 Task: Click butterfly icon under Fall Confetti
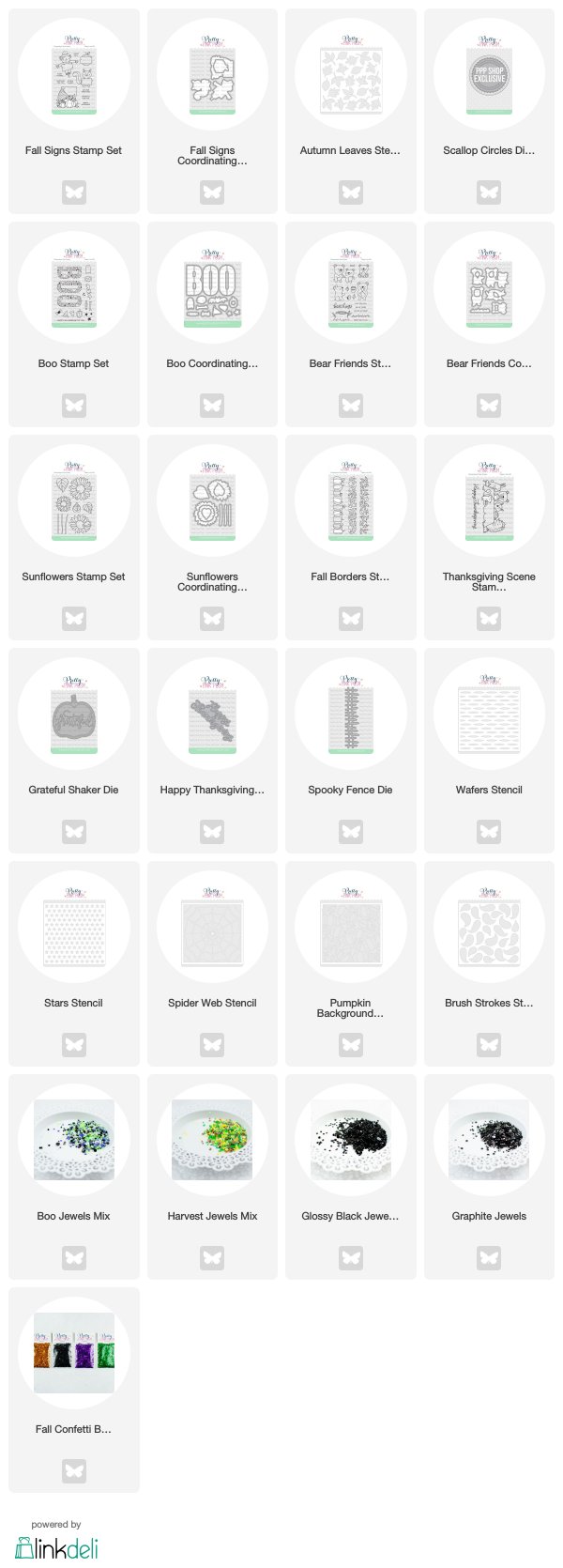coord(74,1471)
